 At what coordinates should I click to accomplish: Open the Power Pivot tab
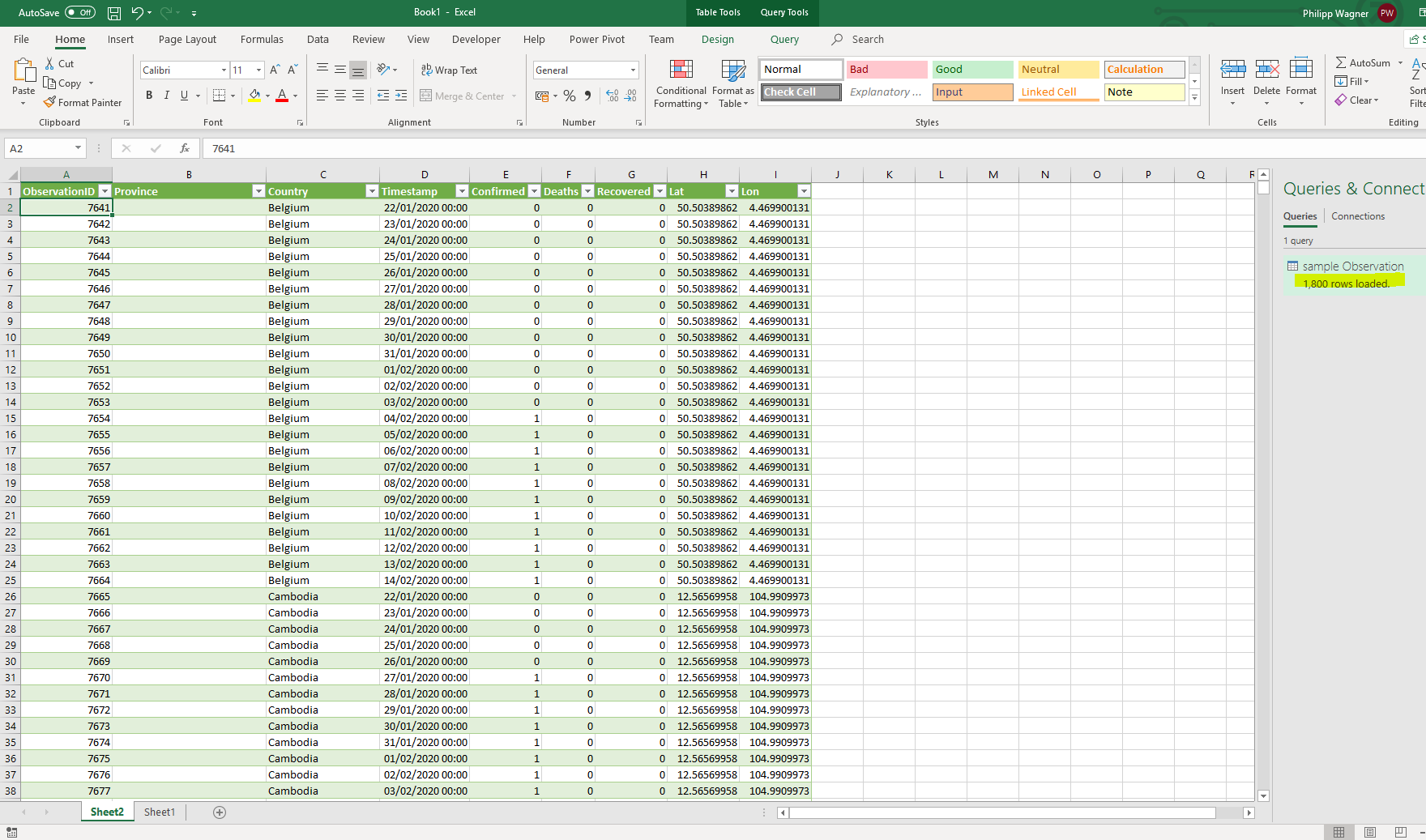597,39
